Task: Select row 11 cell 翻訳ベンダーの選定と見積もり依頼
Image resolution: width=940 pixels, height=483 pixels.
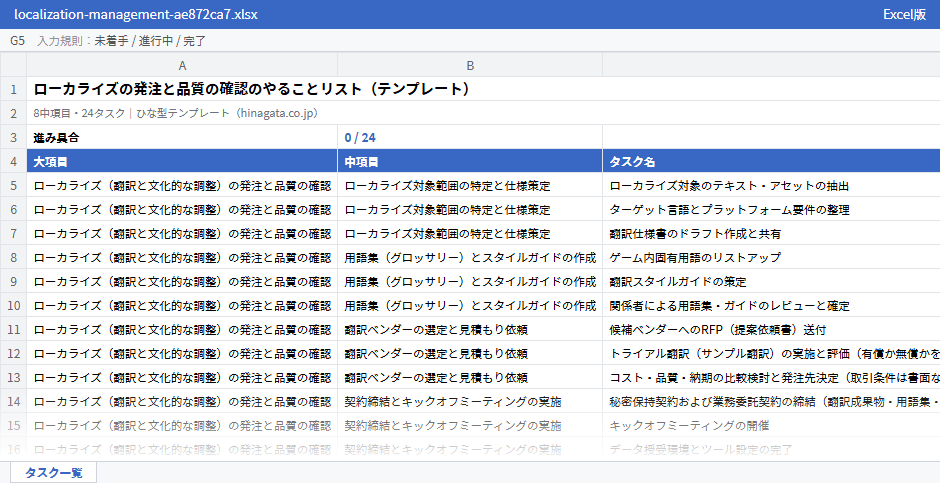Action: pyautogui.click(x=470, y=329)
